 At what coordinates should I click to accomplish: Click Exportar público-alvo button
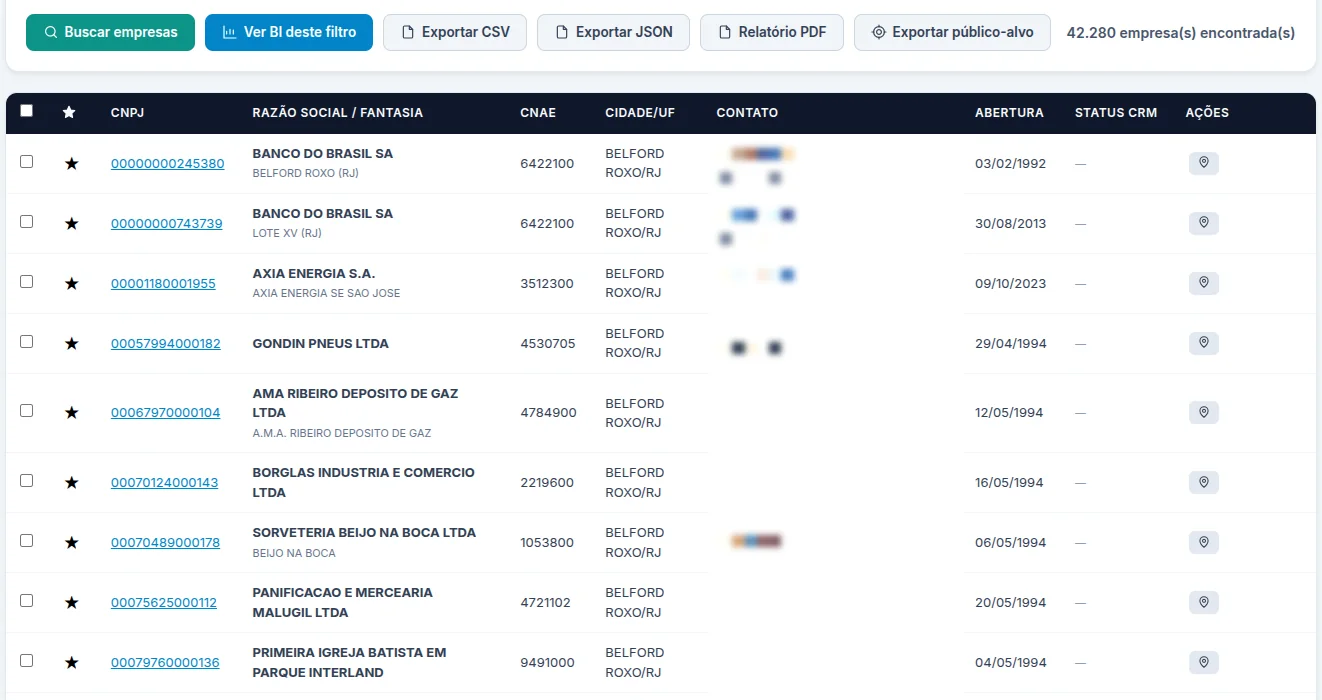(952, 32)
